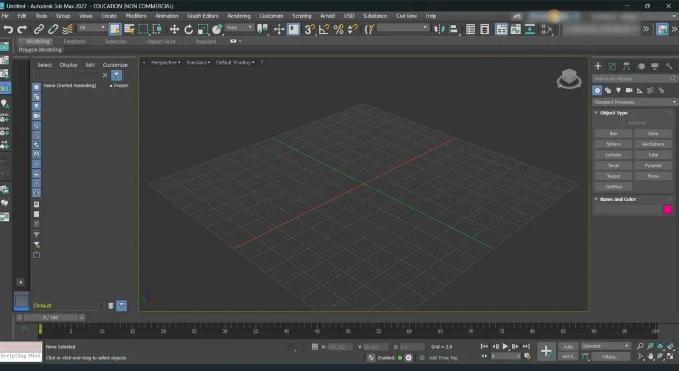This screenshot has width=679, height=371.
Task: Click the Mirror tool icon
Action: 439,29
